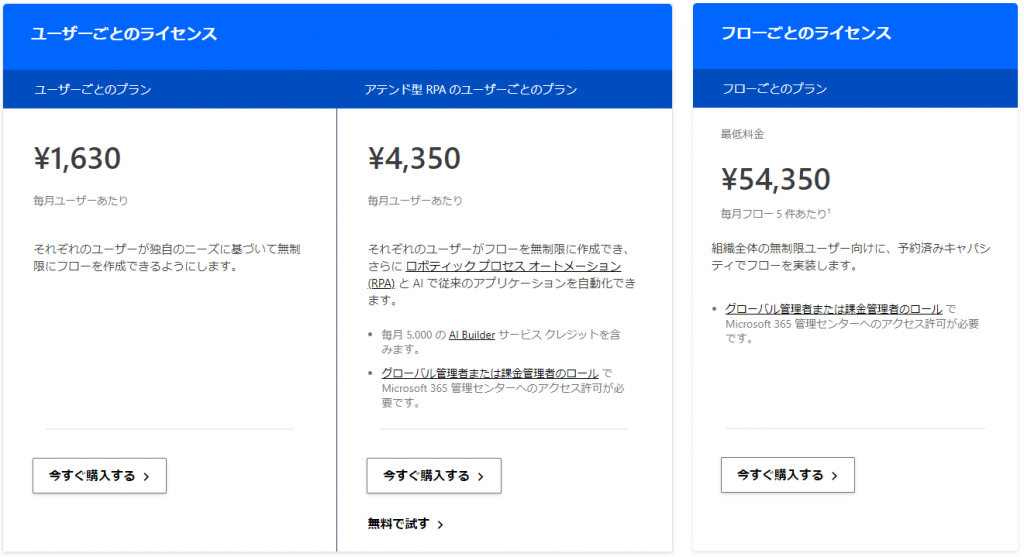The height and width of the screenshot is (557, 1024).
Task: Click the ¥1,630 price text
Action: tap(77, 158)
